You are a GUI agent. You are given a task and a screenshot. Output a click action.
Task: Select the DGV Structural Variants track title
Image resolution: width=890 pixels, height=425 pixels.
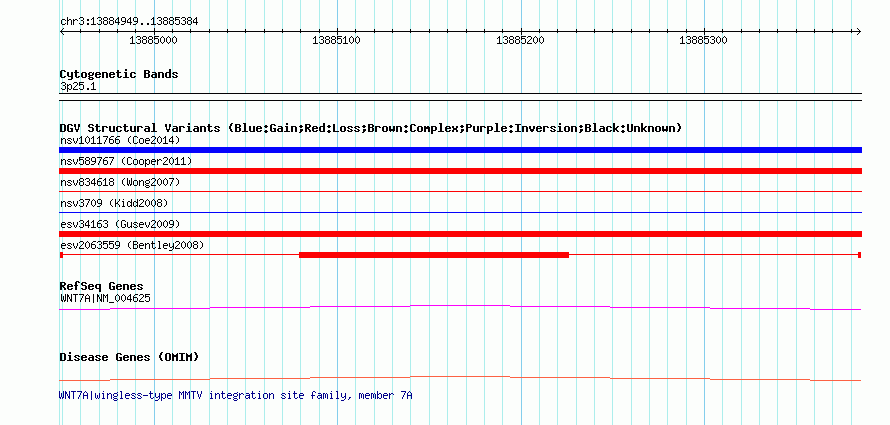[371, 128]
